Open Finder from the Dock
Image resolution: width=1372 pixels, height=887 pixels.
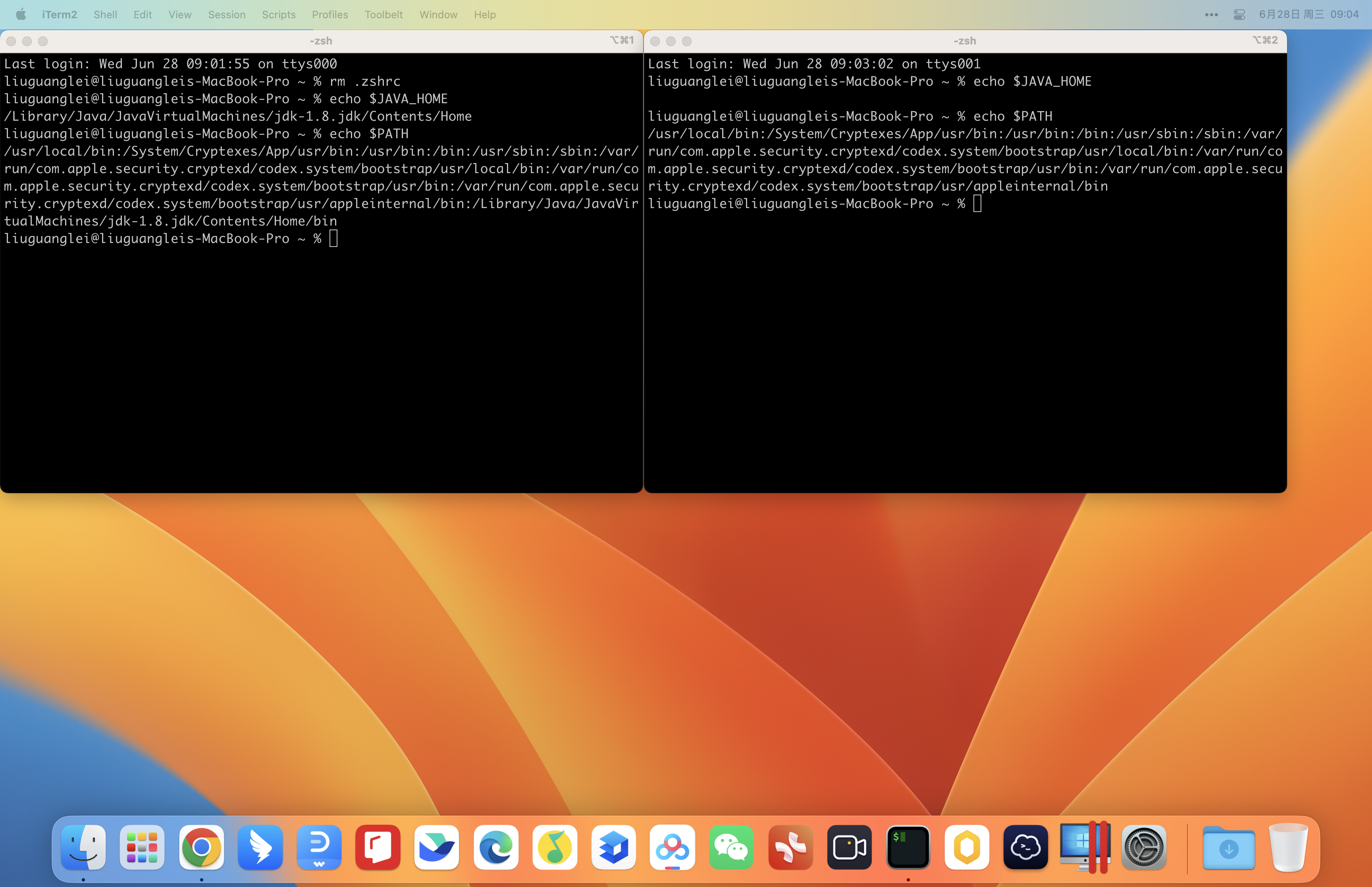coord(83,847)
